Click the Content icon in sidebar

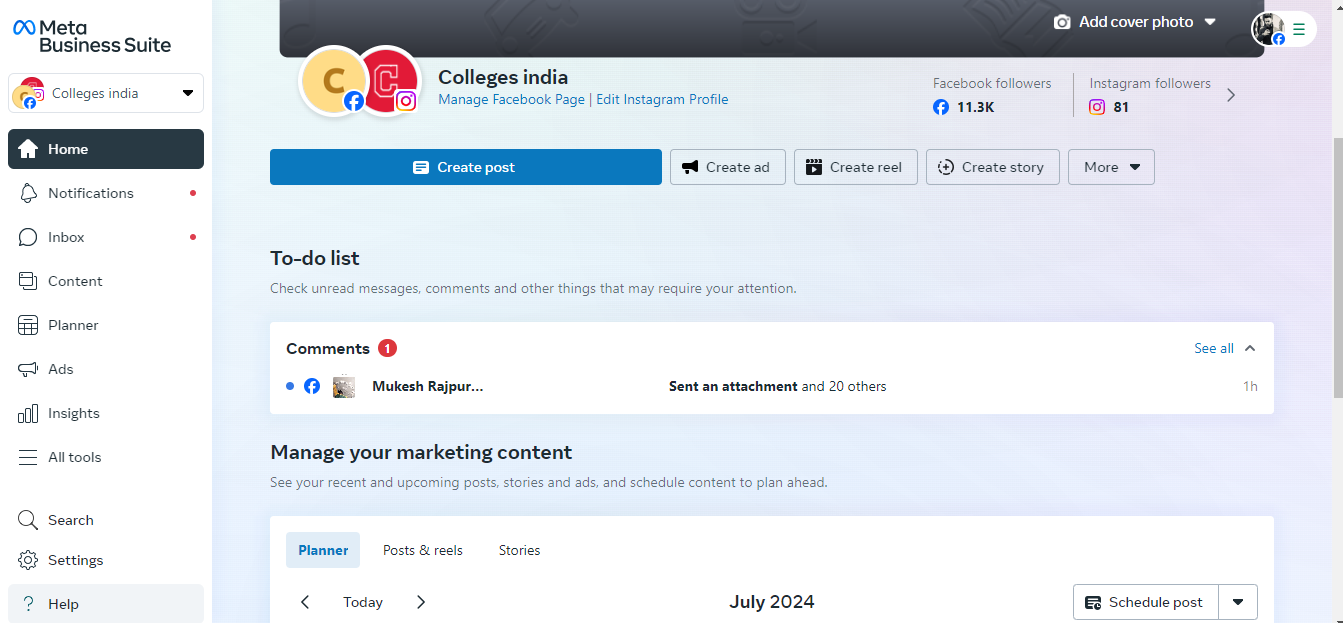29,281
